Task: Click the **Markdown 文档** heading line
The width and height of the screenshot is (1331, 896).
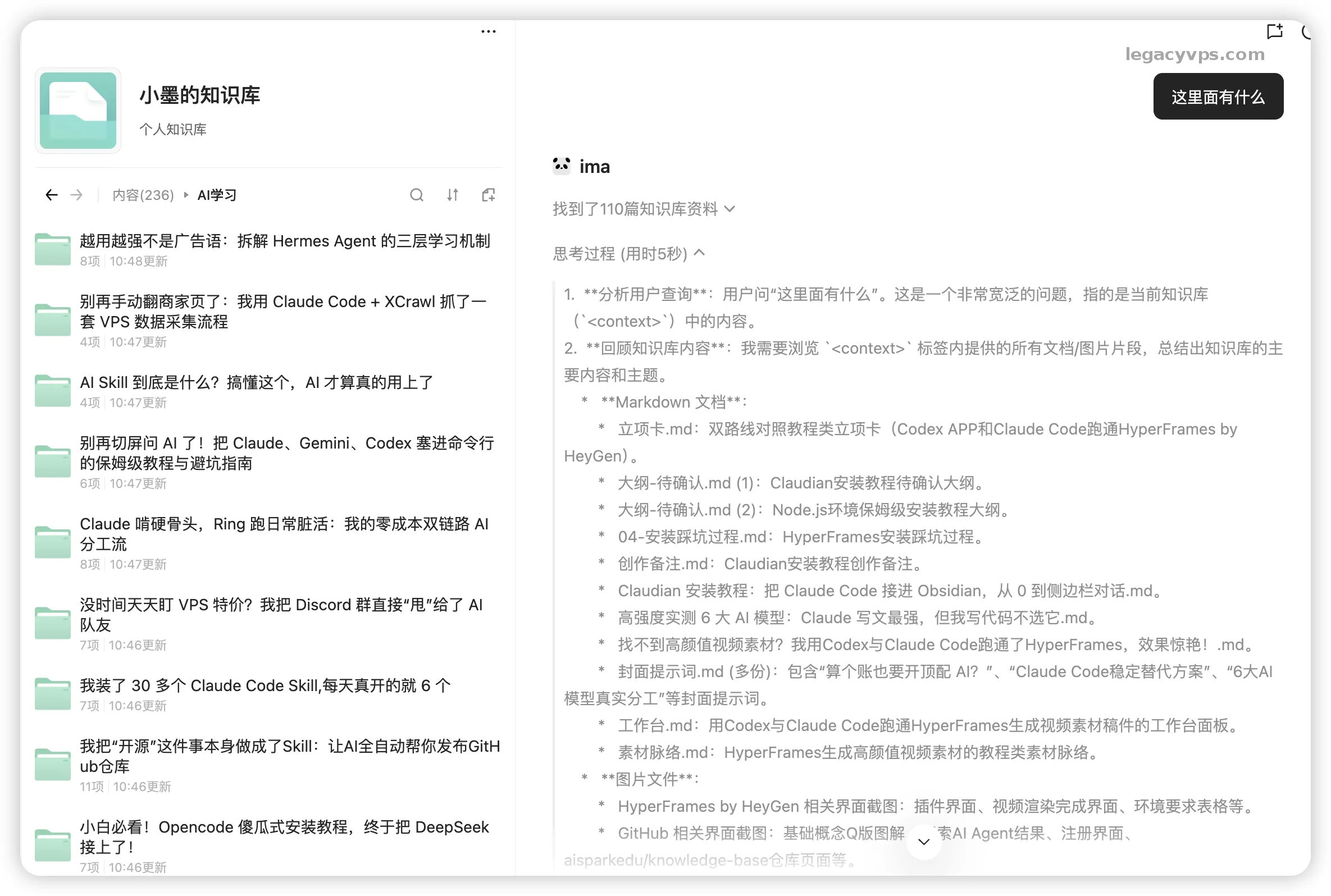Action: point(664,403)
